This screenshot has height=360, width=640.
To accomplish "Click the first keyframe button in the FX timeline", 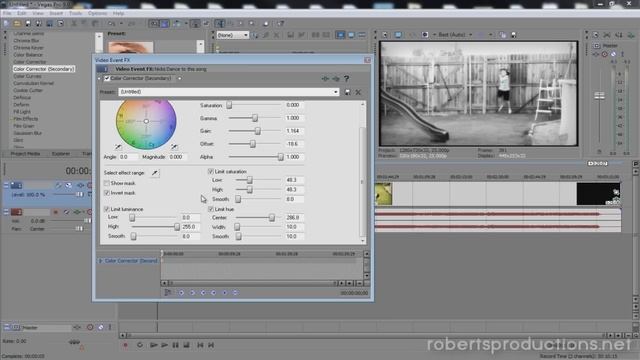I will (x=182, y=293).
